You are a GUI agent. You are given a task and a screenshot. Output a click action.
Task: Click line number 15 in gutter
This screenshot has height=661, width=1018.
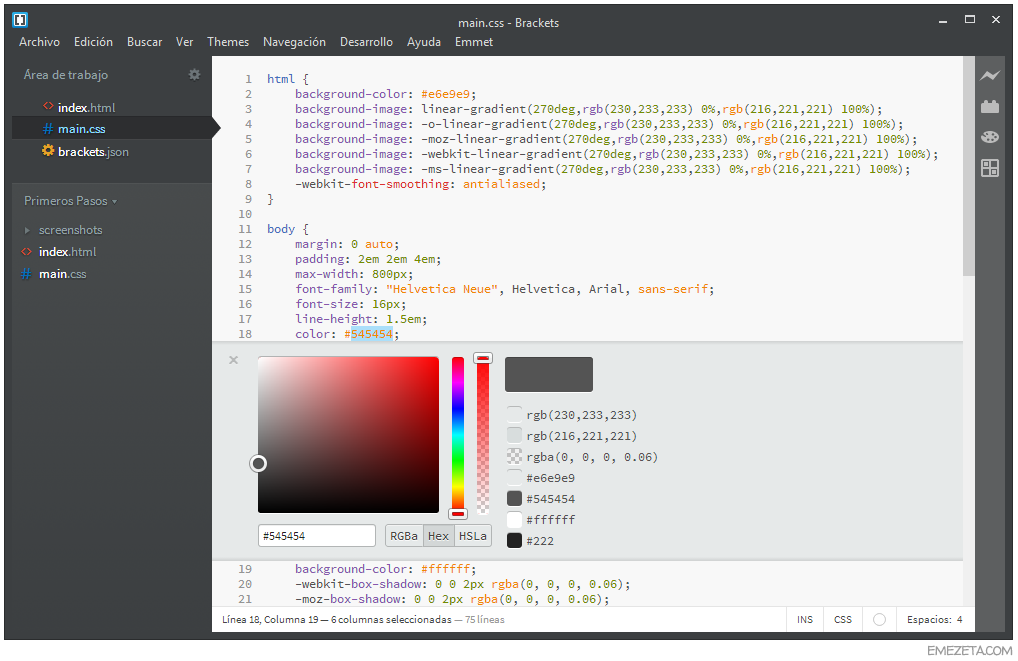coord(245,289)
